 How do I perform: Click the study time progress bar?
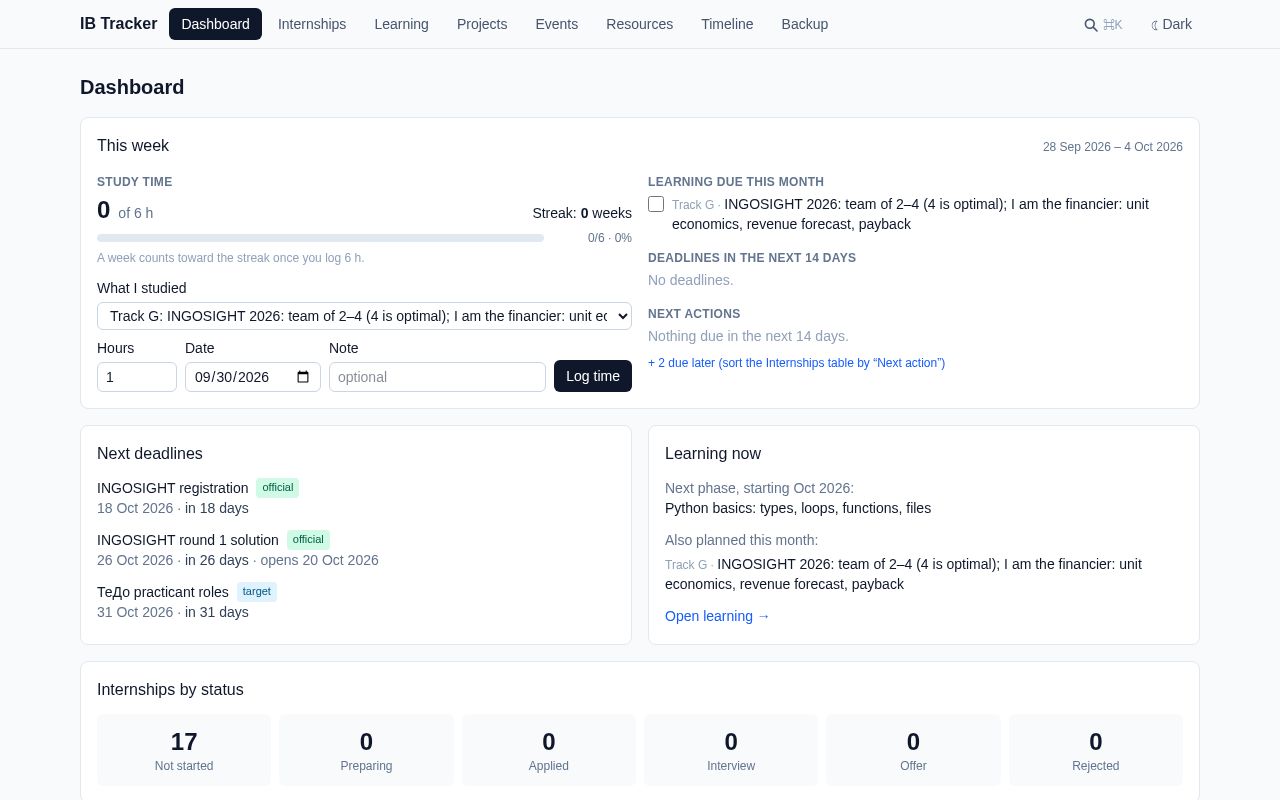pos(320,238)
